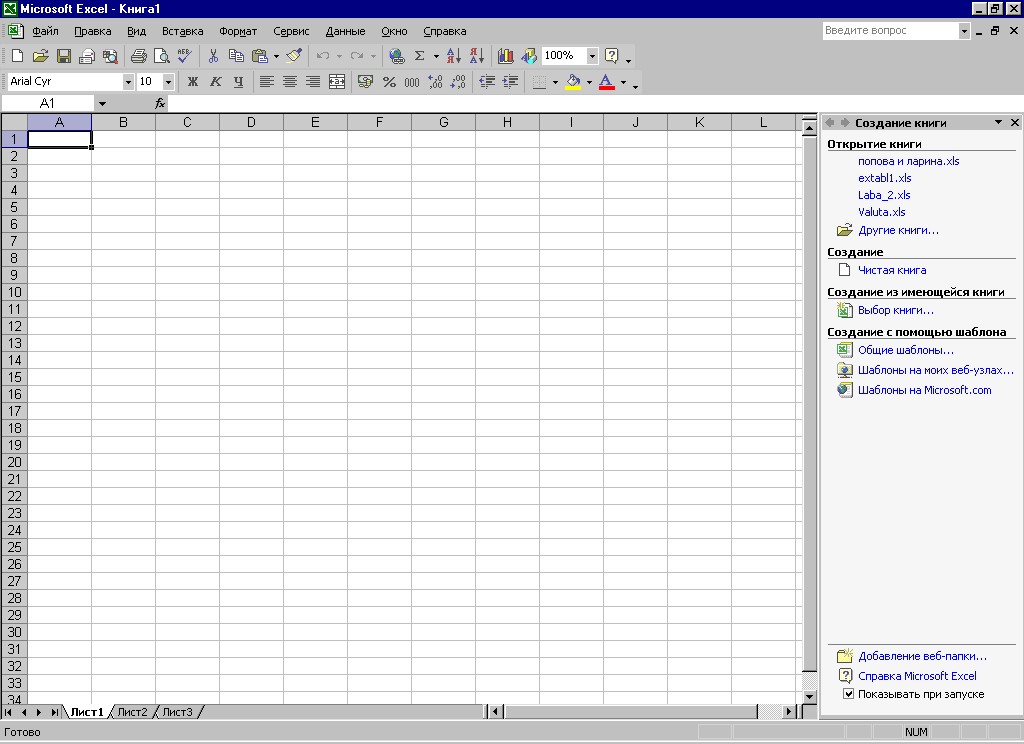Align text right icon
The height and width of the screenshot is (744, 1024).
(313, 82)
